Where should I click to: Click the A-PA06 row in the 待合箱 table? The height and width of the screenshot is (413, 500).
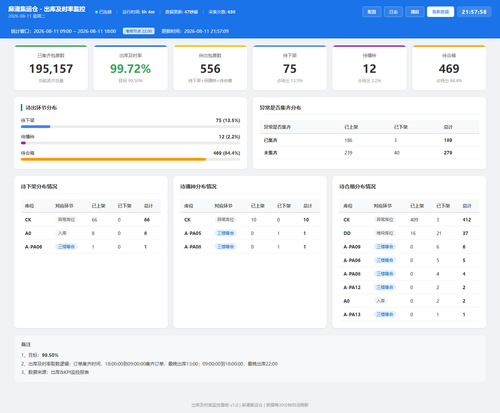click(409, 260)
